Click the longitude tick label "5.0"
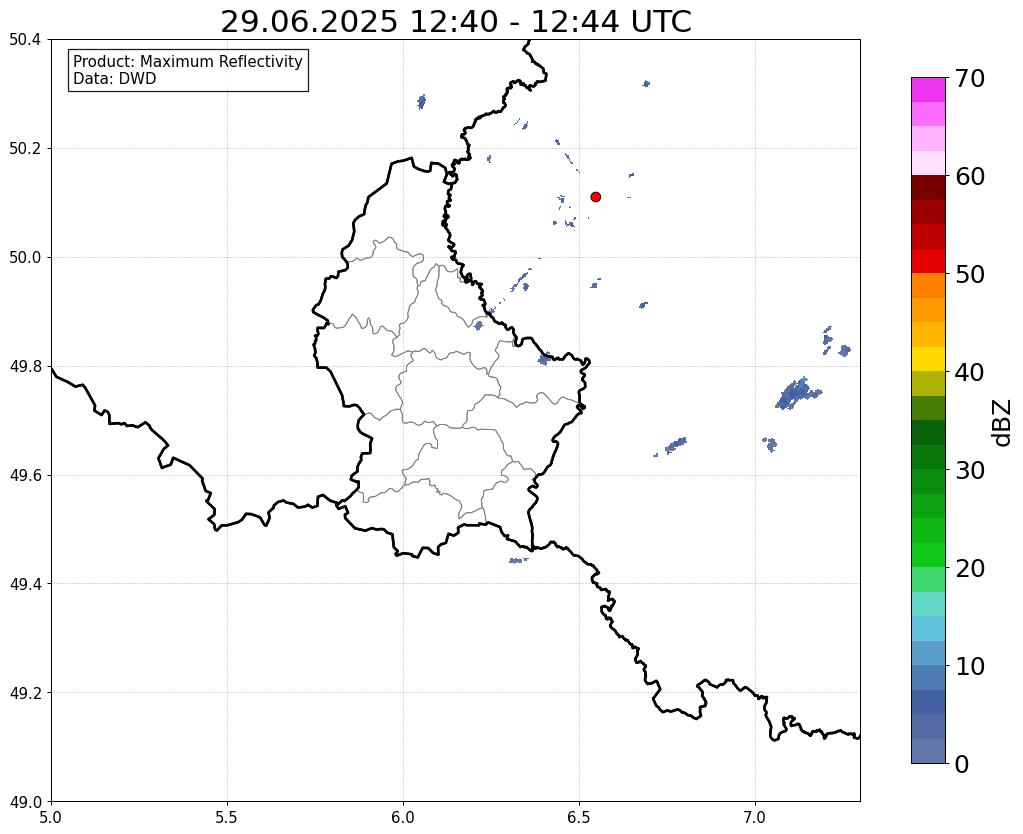The width and height of the screenshot is (1023, 834). [51, 818]
